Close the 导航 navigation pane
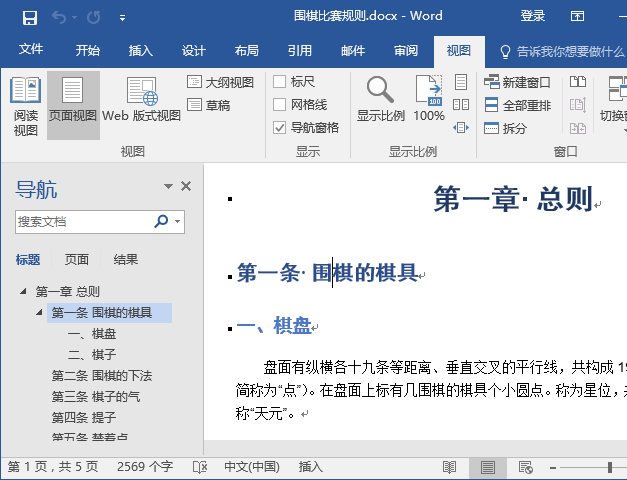This screenshot has height=480, width=627. point(186,186)
